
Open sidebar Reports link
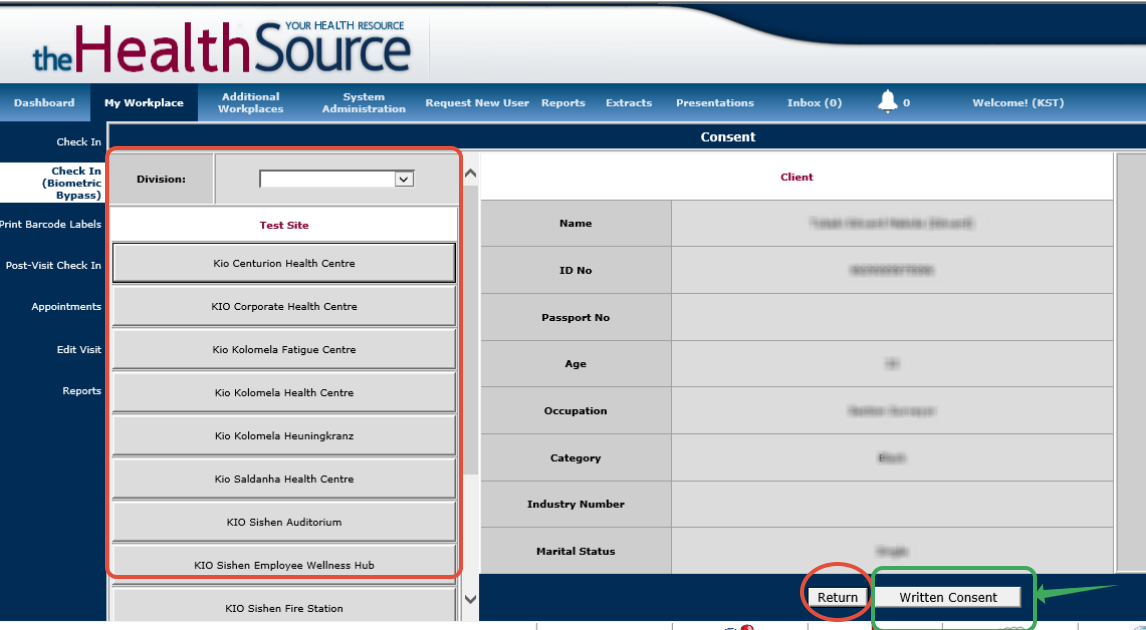point(82,391)
